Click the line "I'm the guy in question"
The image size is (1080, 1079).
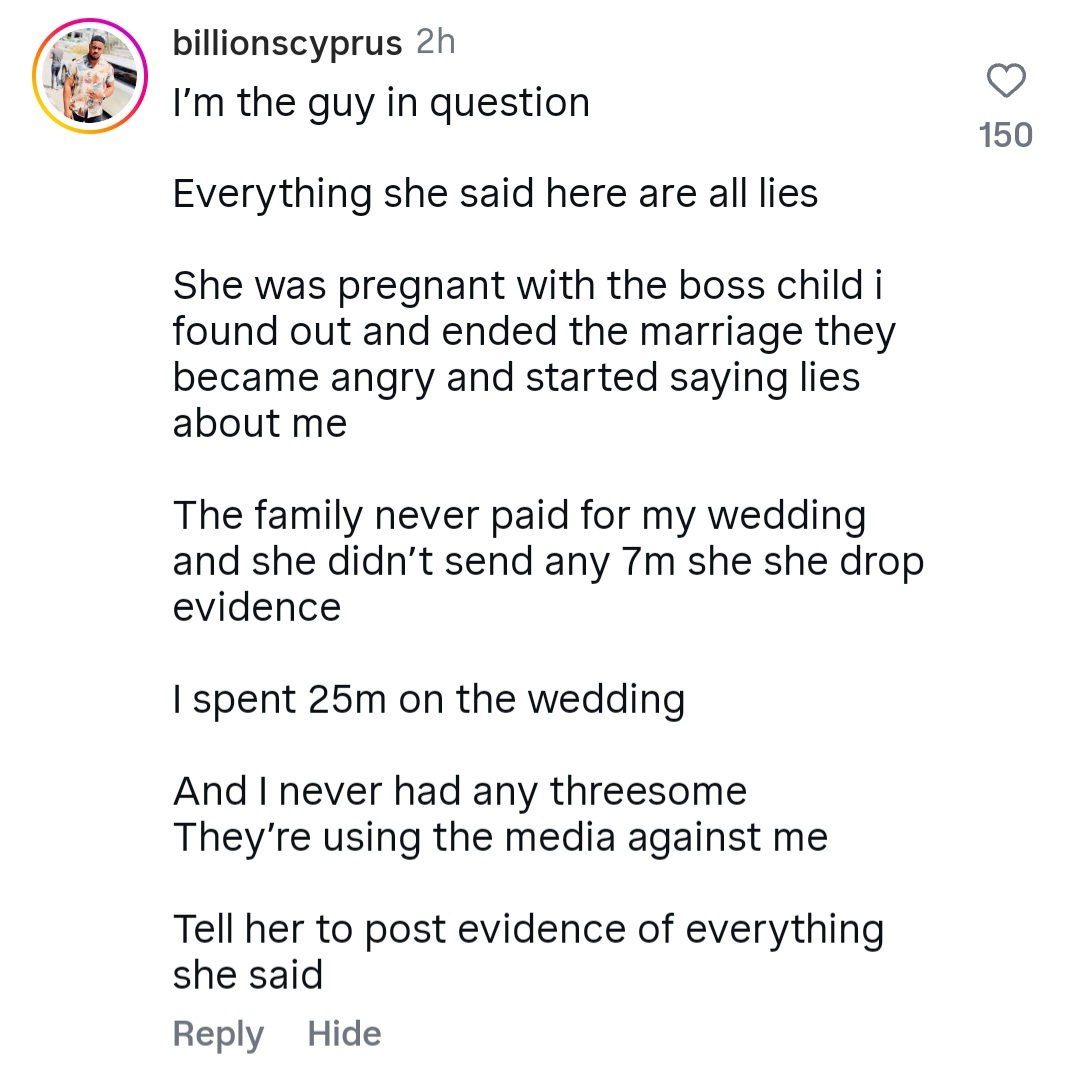pos(381,103)
